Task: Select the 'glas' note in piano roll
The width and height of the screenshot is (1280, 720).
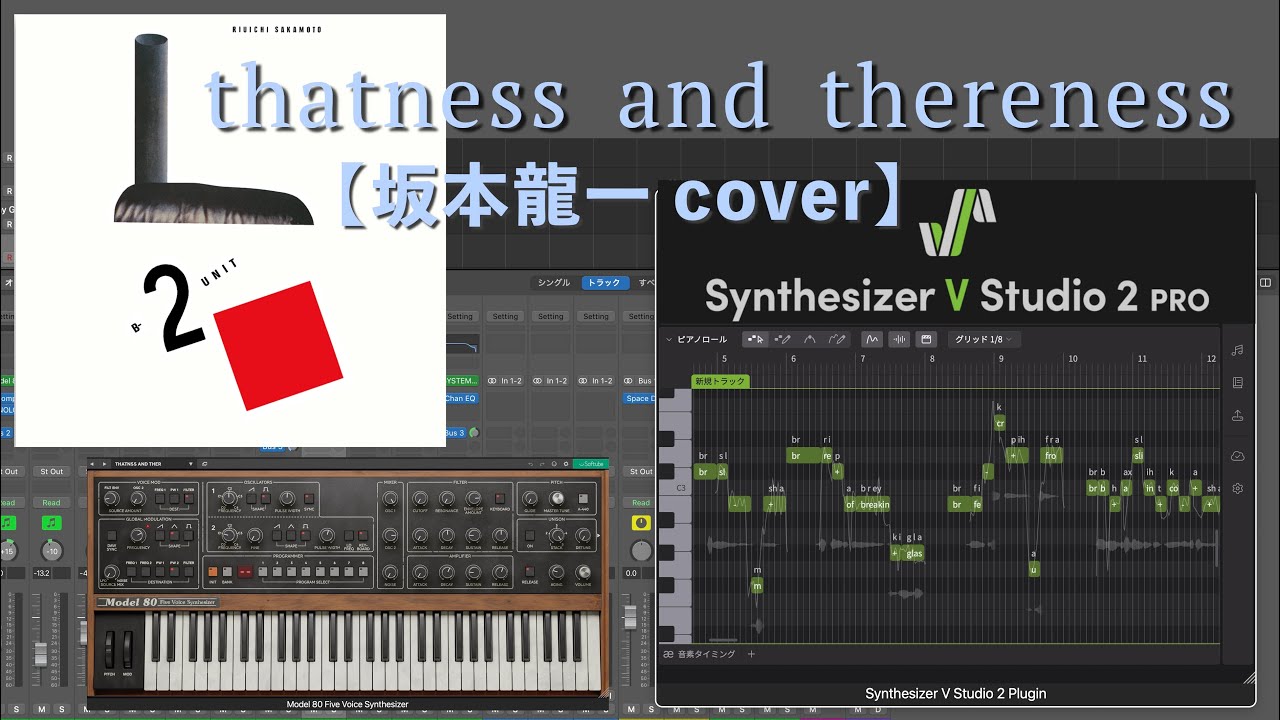Action: click(914, 552)
